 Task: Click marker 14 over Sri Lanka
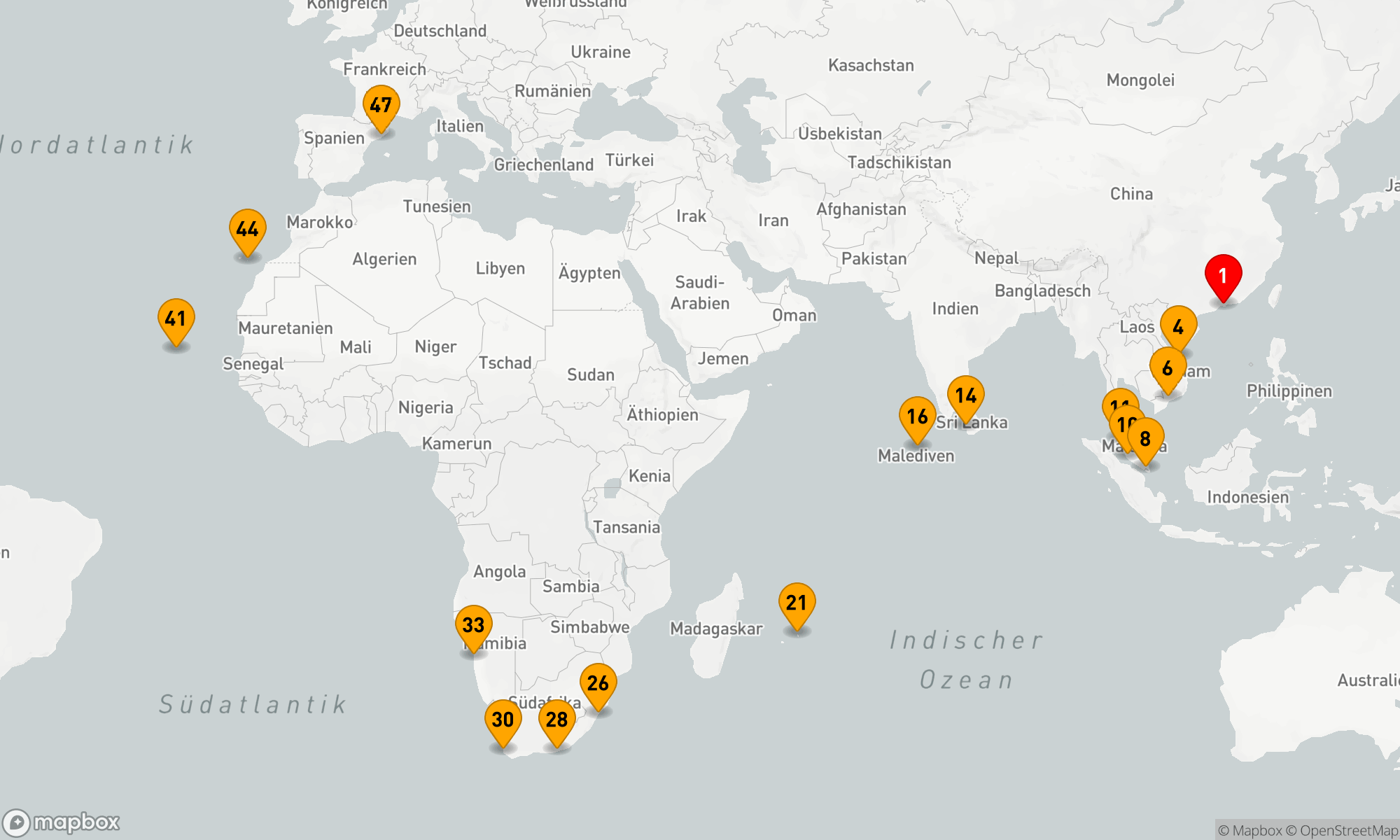(x=966, y=395)
